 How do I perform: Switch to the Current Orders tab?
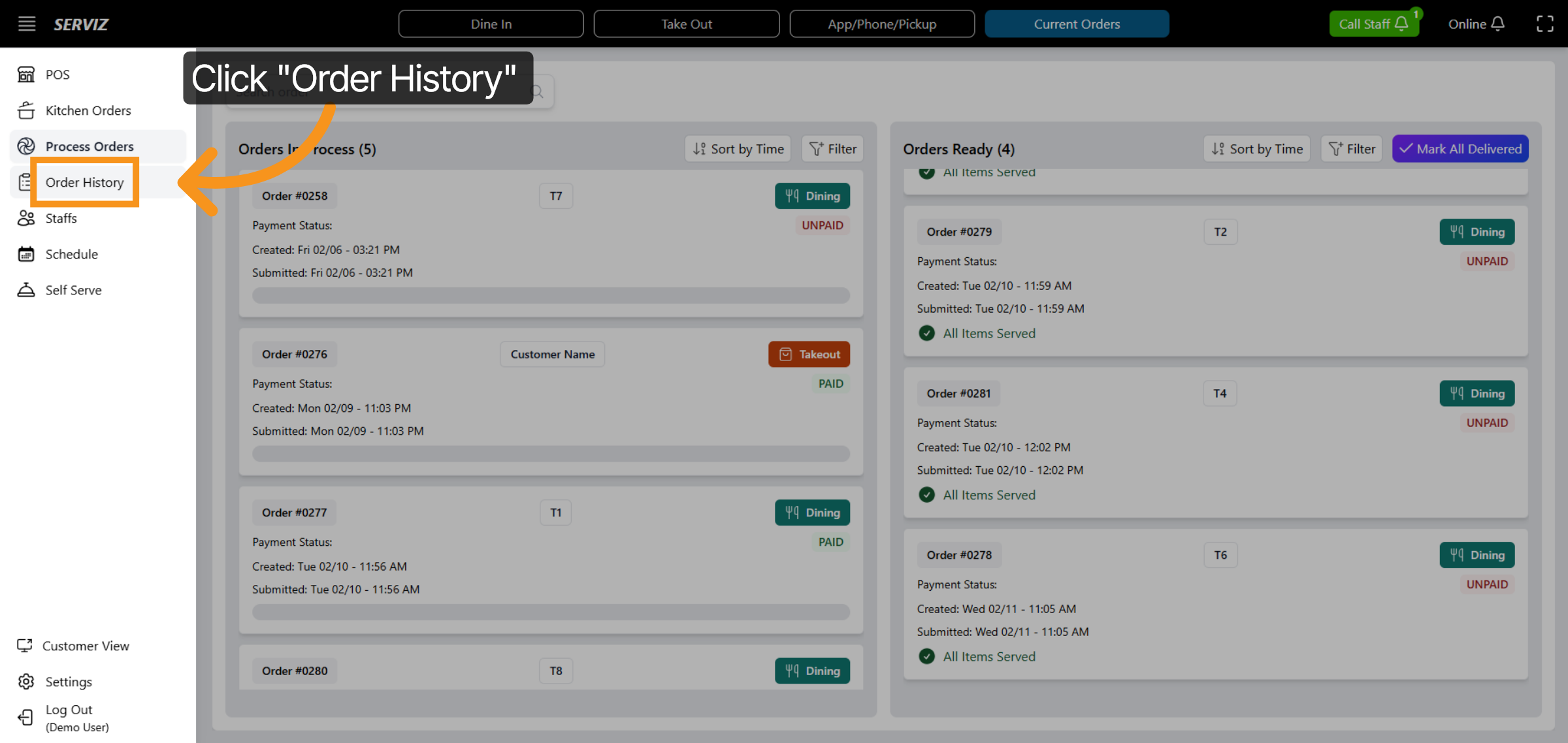tap(1077, 24)
